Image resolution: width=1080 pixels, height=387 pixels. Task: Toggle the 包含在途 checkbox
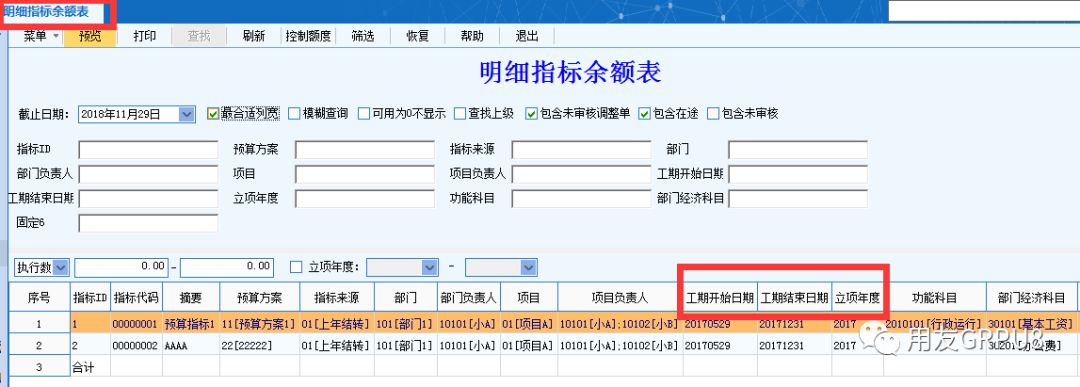(x=644, y=114)
